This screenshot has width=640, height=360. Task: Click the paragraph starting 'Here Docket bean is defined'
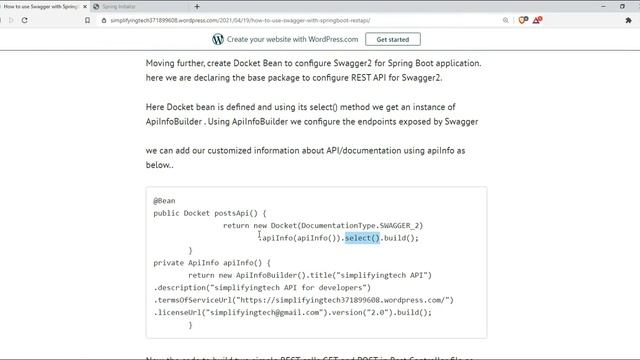click(312, 114)
